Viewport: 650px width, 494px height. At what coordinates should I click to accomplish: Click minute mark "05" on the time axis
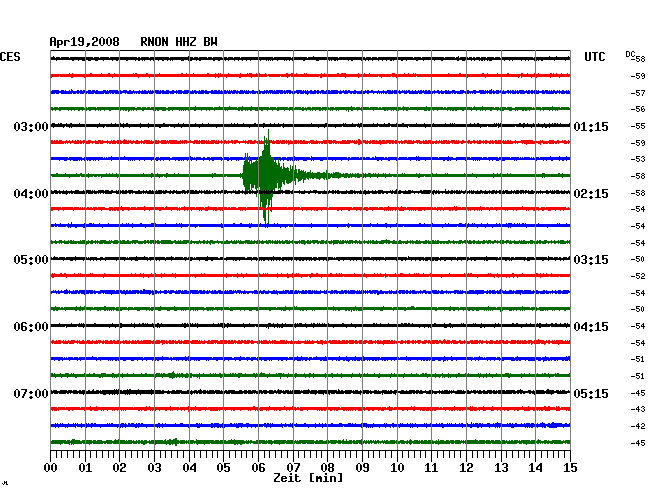pyautogui.click(x=223, y=467)
